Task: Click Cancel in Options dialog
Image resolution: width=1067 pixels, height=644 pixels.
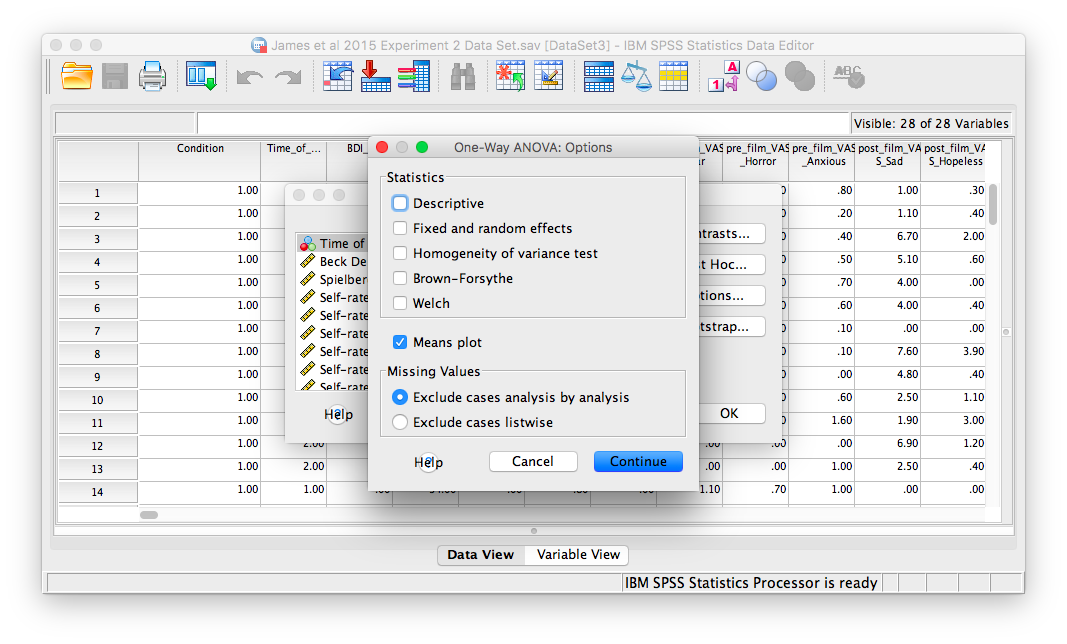Action: tap(533, 461)
